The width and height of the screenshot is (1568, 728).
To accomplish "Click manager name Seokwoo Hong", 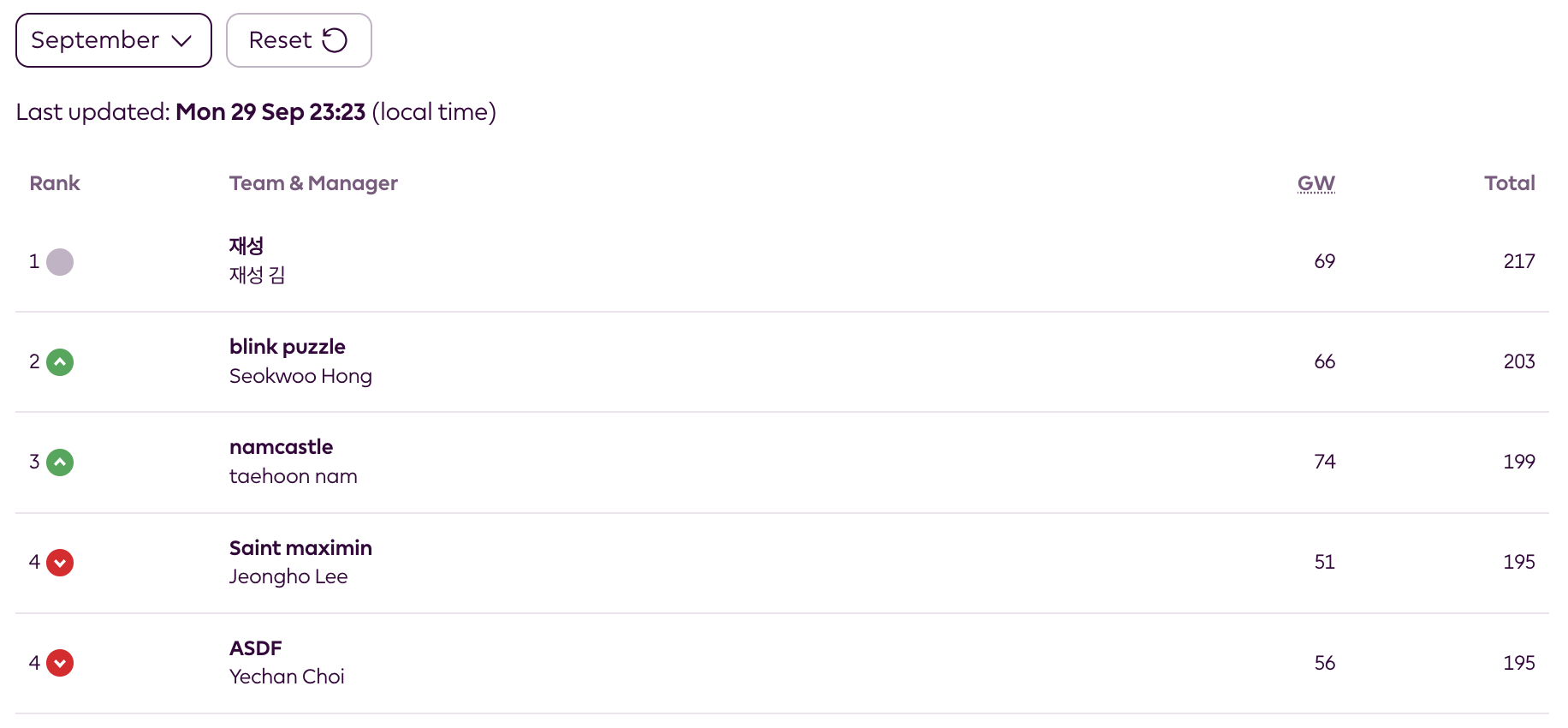I will [x=300, y=376].
